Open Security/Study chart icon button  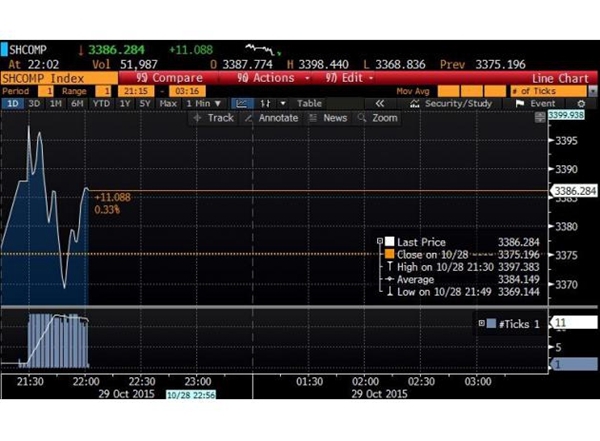451,103
